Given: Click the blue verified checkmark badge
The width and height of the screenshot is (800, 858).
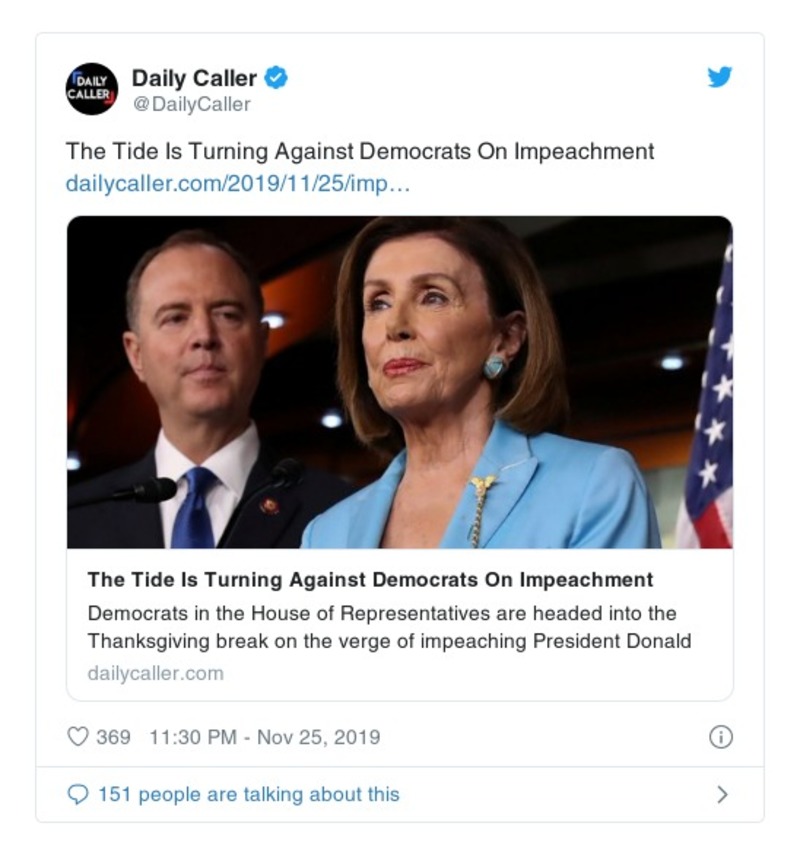Looking at the screenshot, I should pyautogui.click(x=276, y=78).
